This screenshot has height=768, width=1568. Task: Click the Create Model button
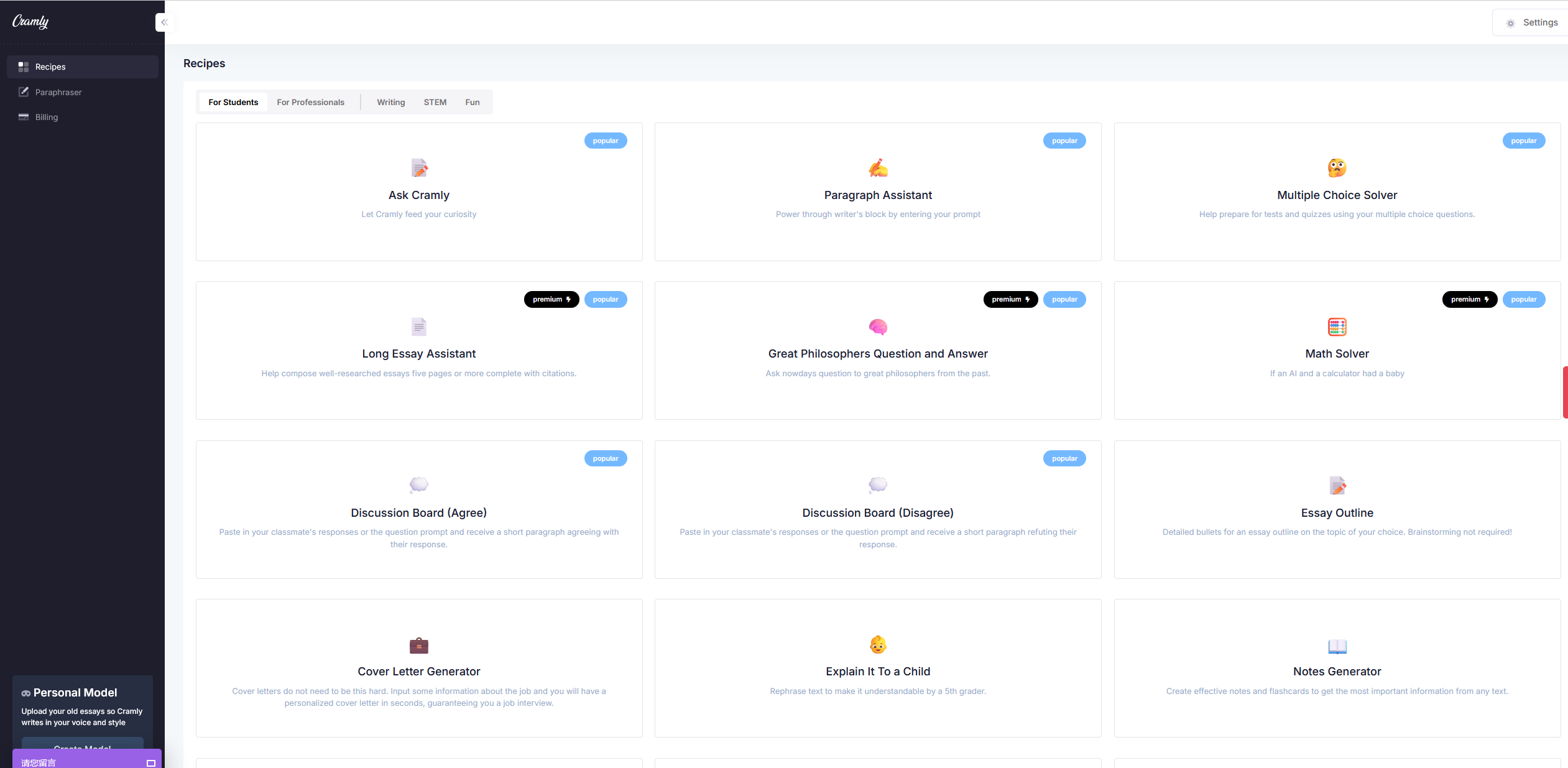click(82, 744)
